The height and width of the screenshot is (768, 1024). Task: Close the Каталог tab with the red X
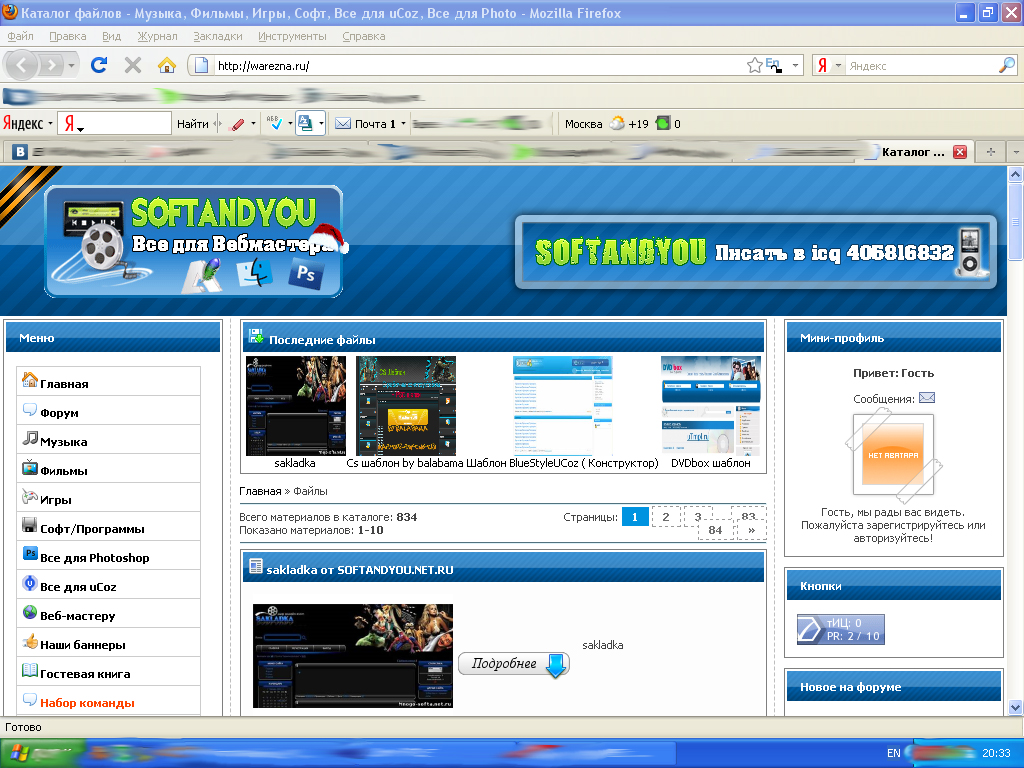[x=960, y=152]
